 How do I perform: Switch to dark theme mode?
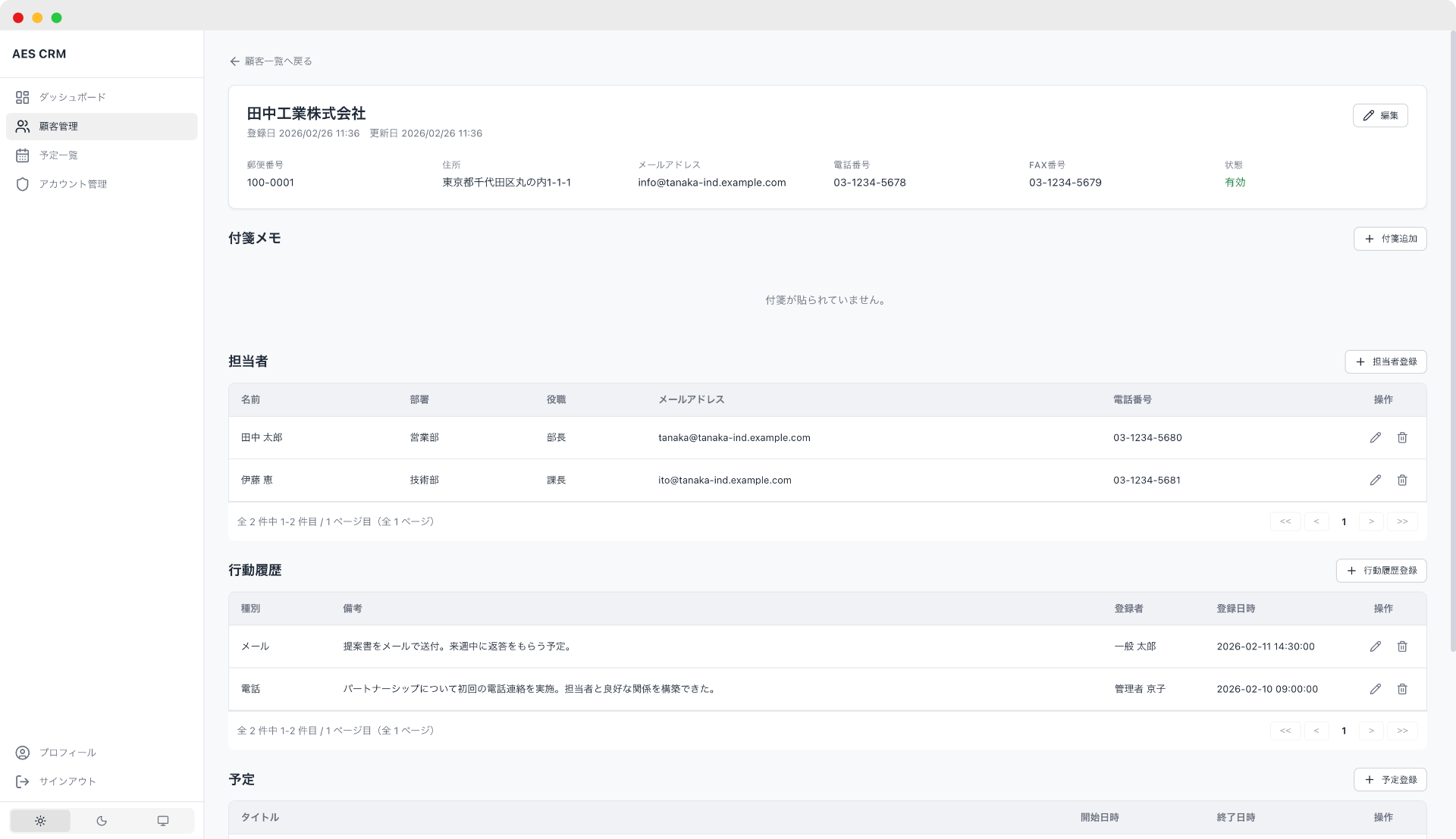point(101,820)
